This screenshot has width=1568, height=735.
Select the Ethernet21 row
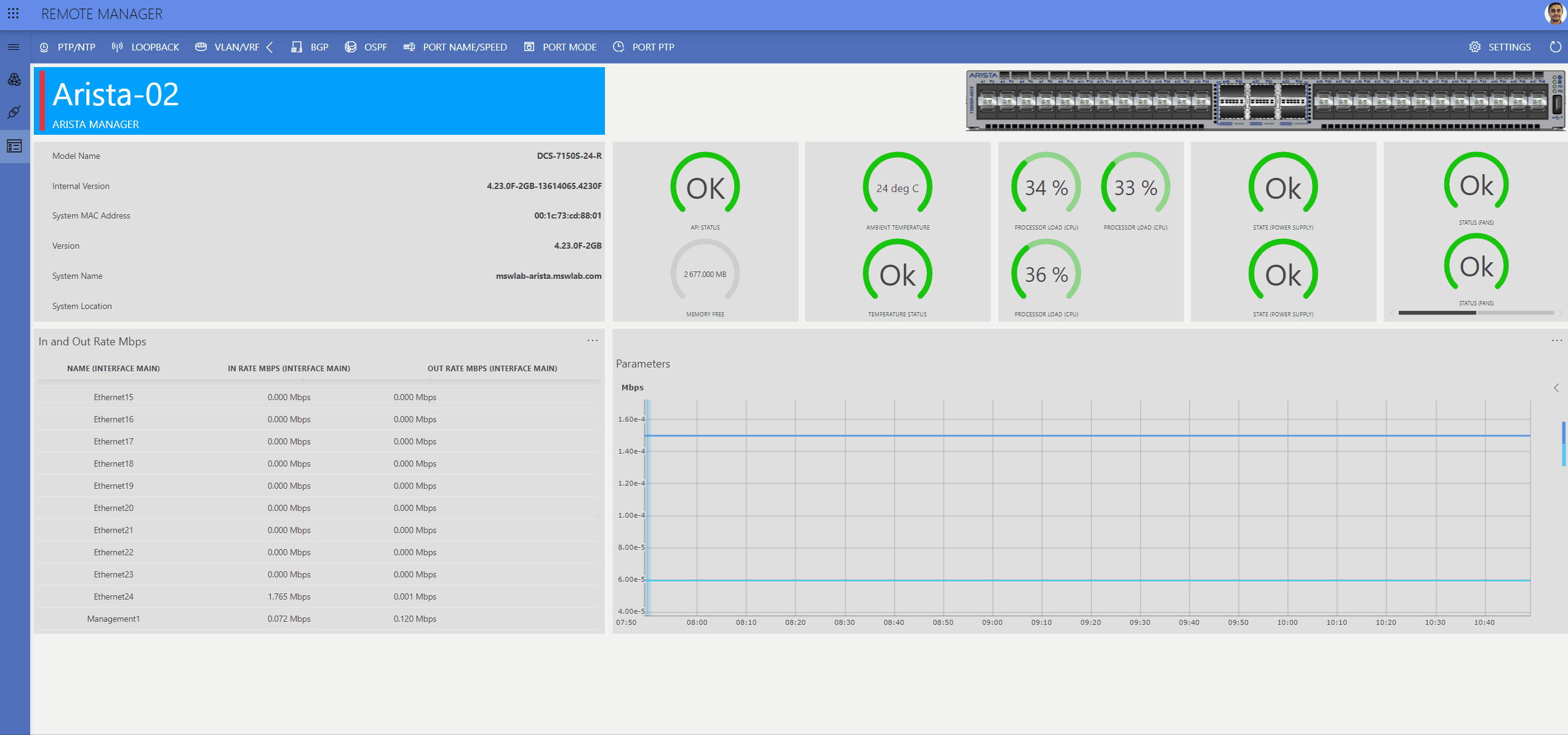317,530
